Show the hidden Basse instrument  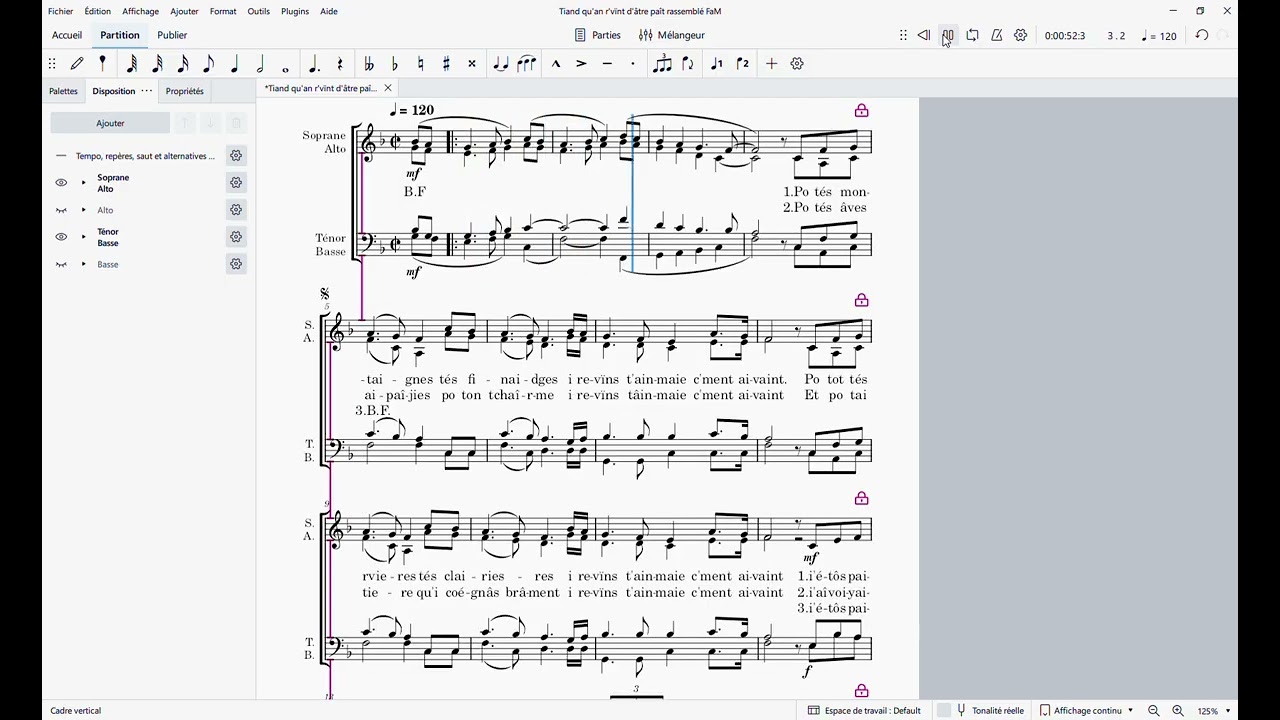click(x=61, y=264)
